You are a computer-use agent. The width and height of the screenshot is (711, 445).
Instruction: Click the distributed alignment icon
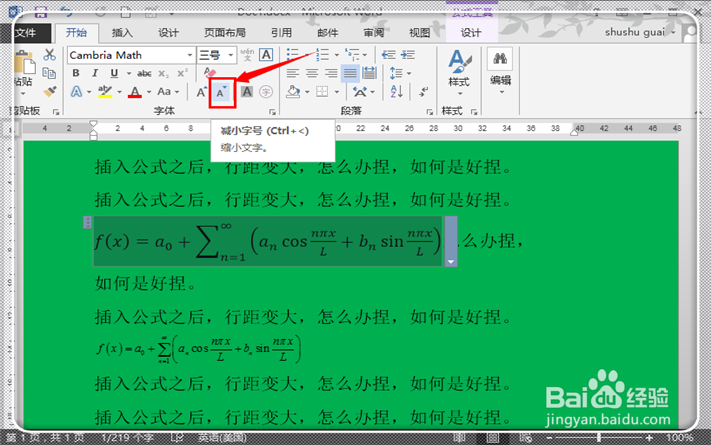point(369,73)
